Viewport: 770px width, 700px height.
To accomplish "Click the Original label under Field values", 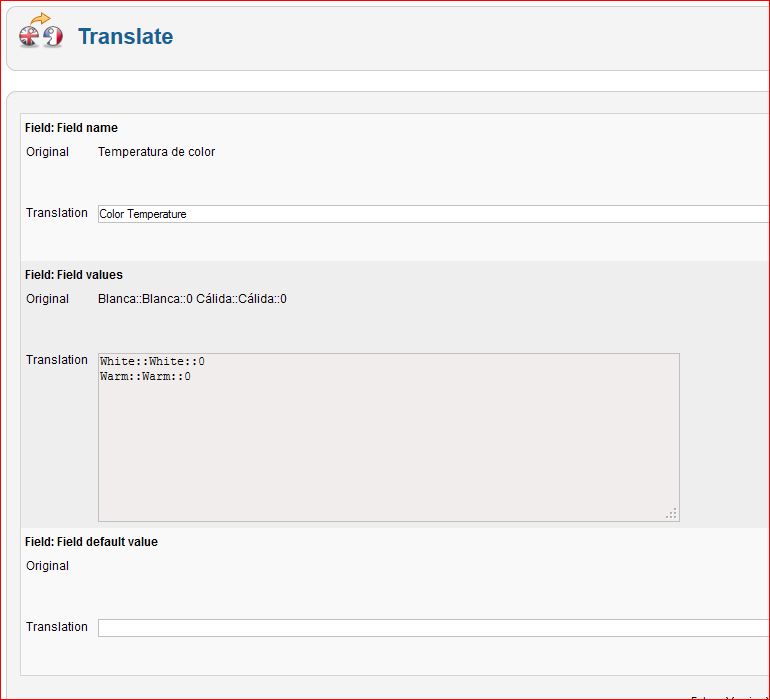I will coord(47,299).
